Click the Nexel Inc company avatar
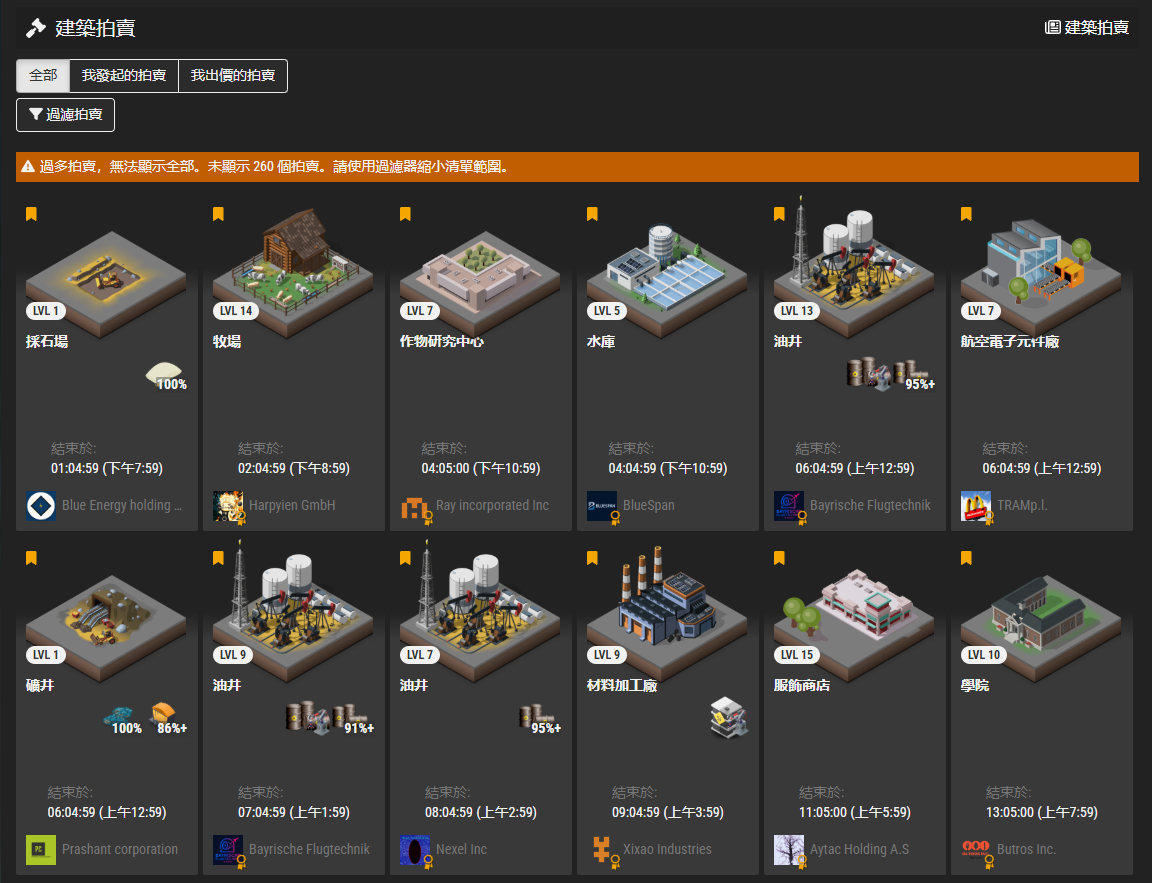1152x883 pixels. pos(415,850)
